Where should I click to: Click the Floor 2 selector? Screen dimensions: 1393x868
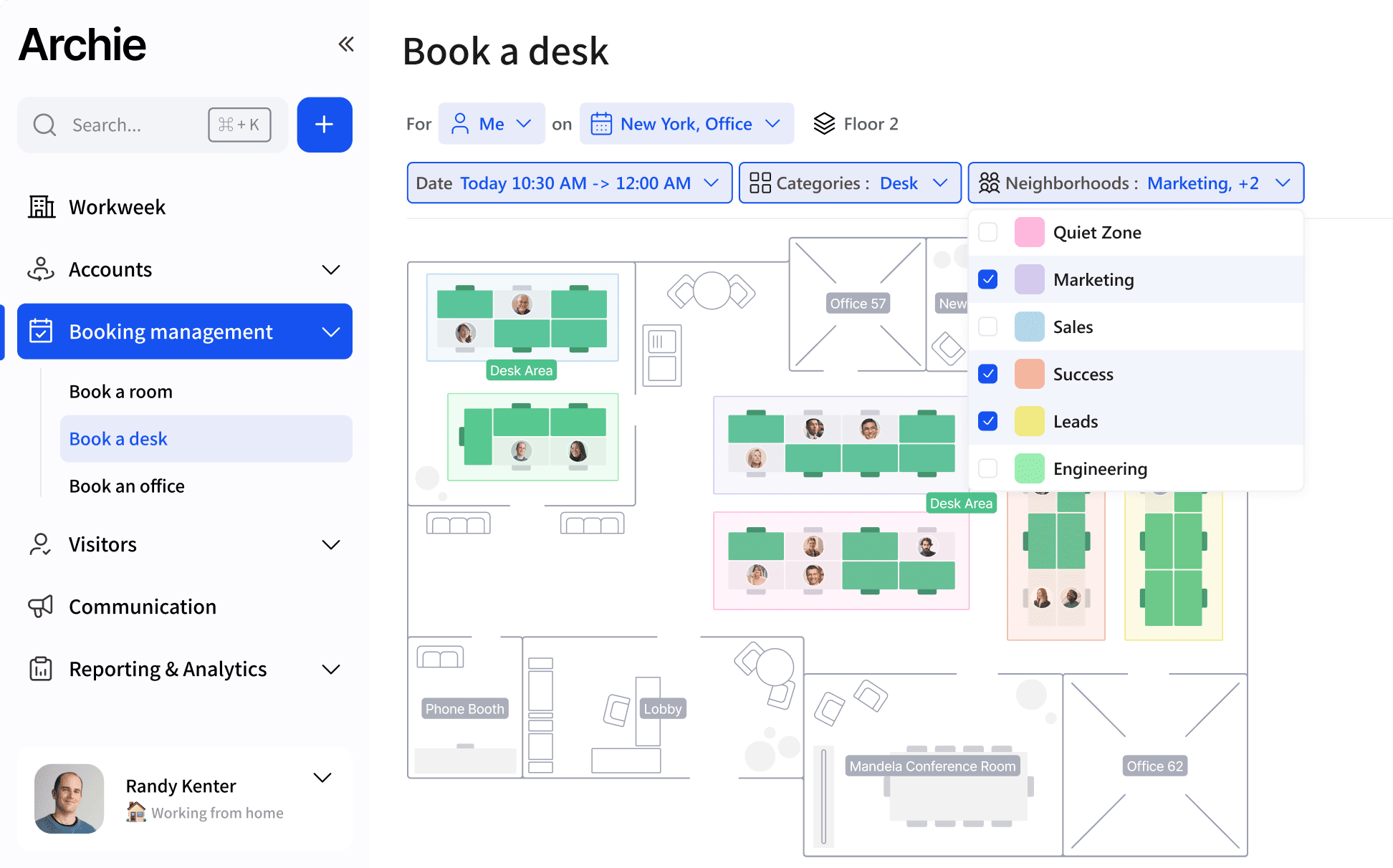pos(856,124)
